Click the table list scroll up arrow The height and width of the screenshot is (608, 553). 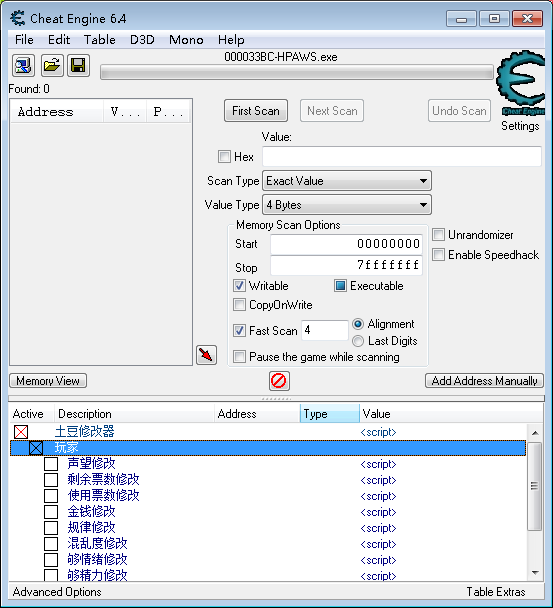[x=535, y=433]
